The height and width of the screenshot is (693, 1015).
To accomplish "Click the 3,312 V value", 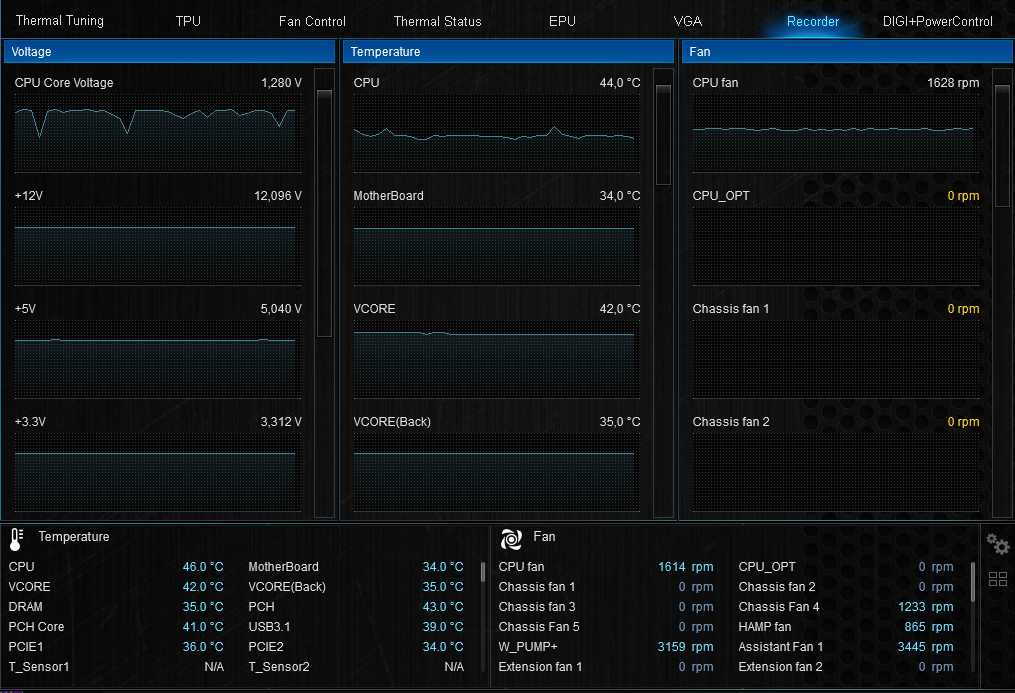I will pos(281,422).
